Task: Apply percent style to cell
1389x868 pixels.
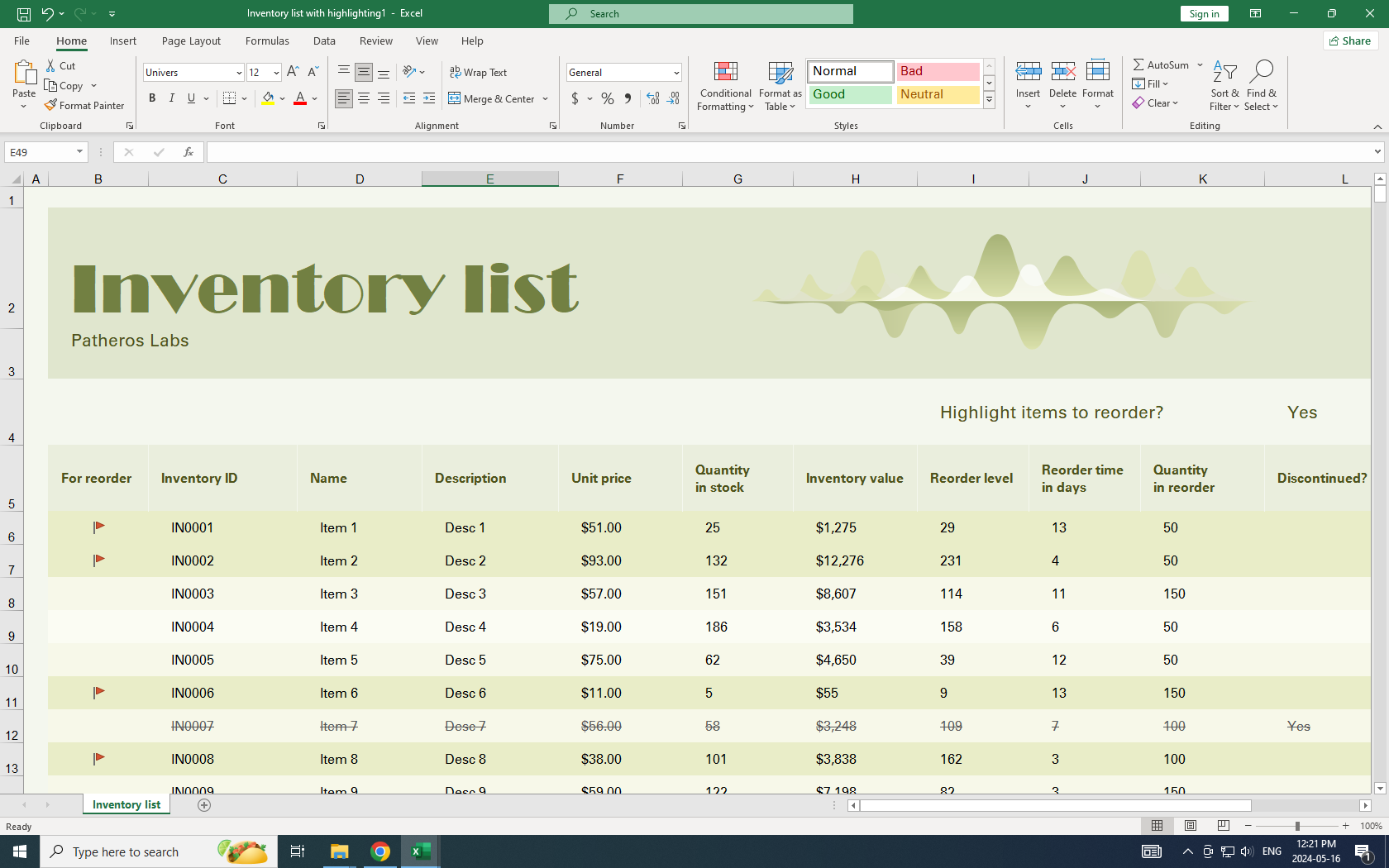Action: coord(608,98)
